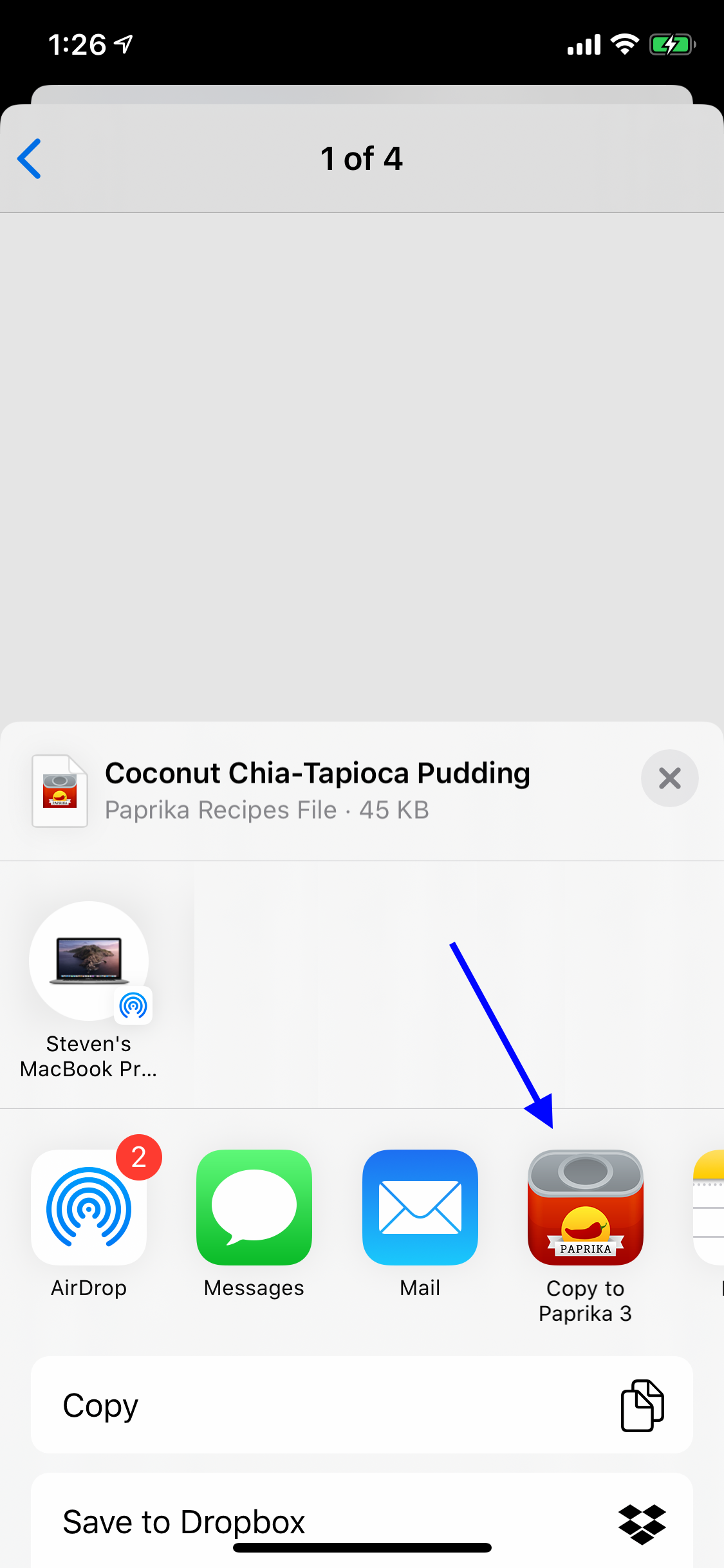Choose Save to Dropbox action

[x=362, y=1520]
